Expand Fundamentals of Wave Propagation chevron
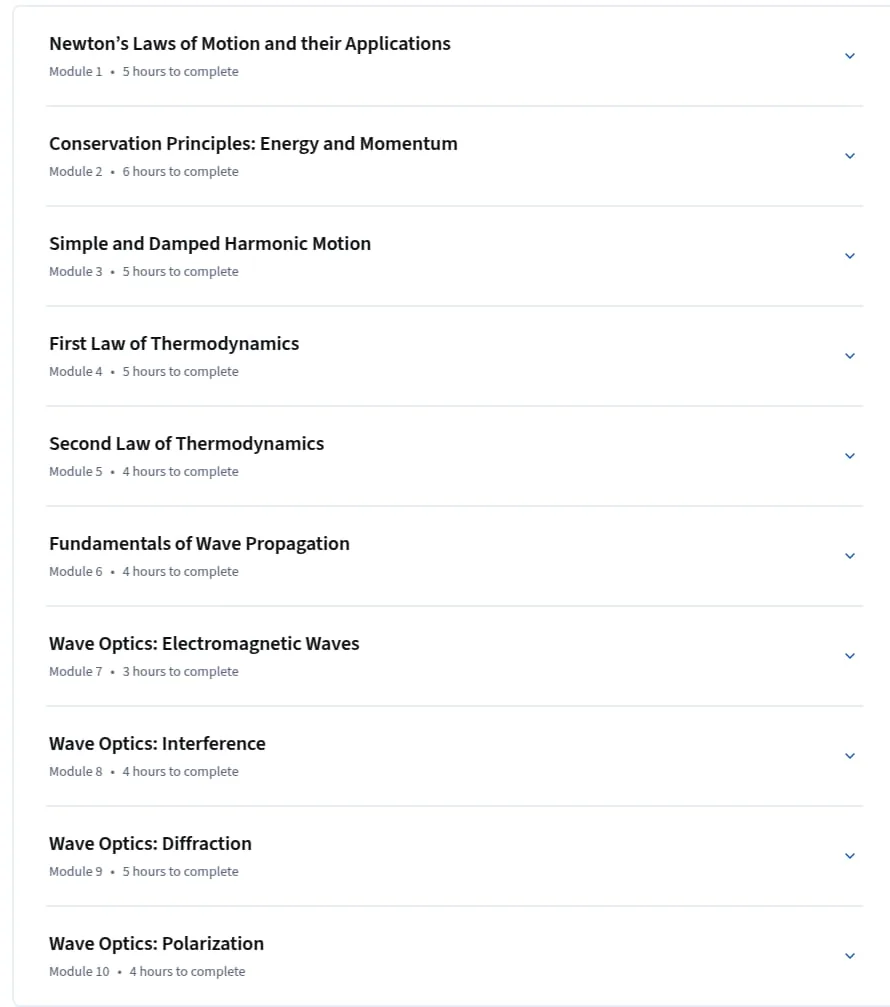890x1007 pixels. coord(850,556)
